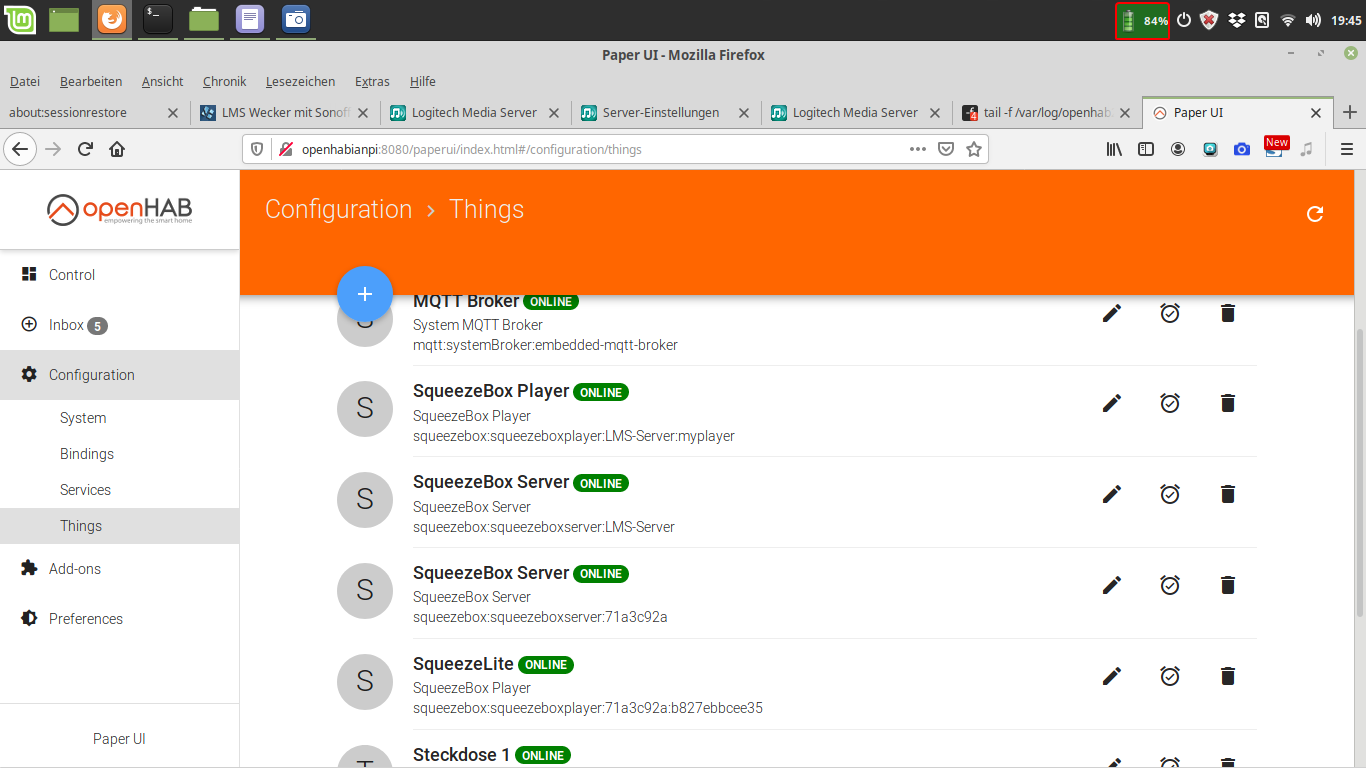Open the Wi-Fi network indicator
The width and height of the screenshot is (1366, 768).
tap(1288, 20)
